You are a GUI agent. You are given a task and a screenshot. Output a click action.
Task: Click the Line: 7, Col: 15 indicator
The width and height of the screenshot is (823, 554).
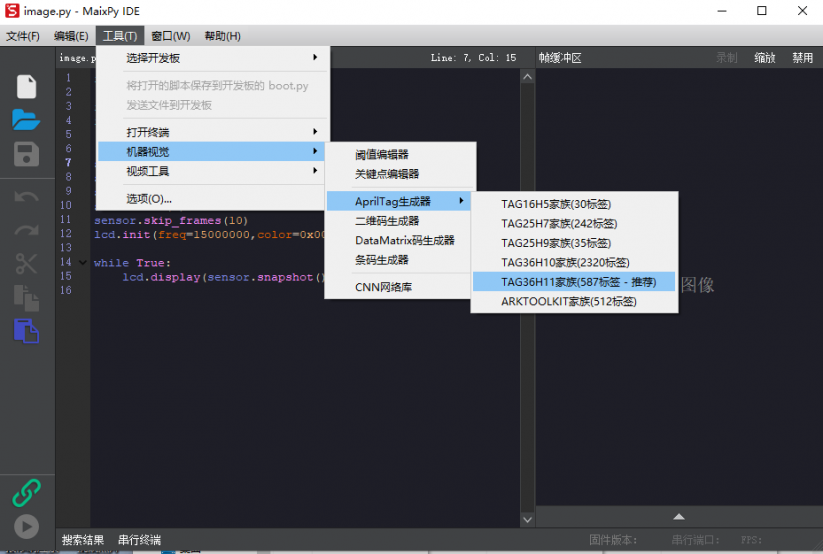click(x=473, y=58)
